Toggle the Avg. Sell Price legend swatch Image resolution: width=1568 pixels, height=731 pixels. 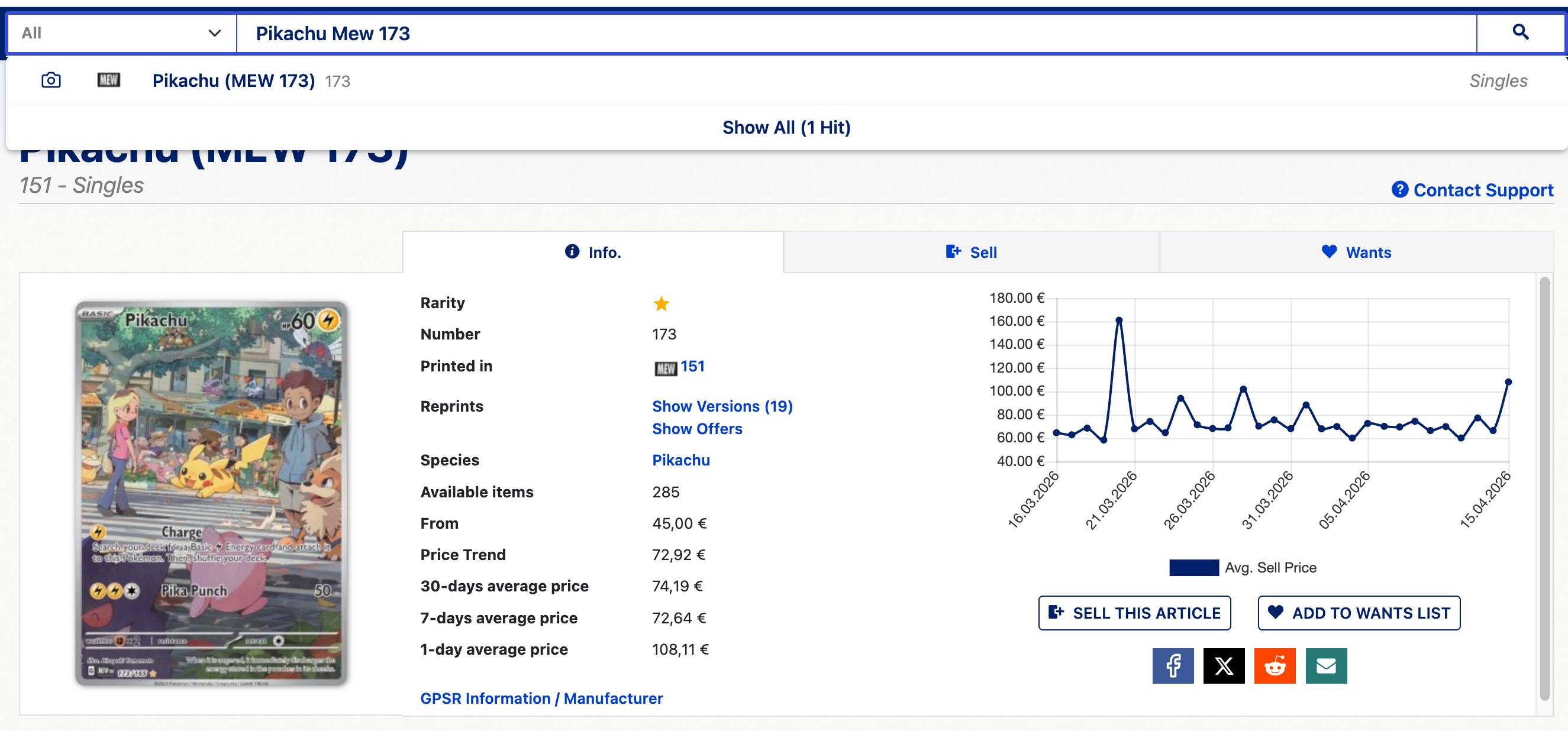pyautogui.click(x=1193, y=567)
